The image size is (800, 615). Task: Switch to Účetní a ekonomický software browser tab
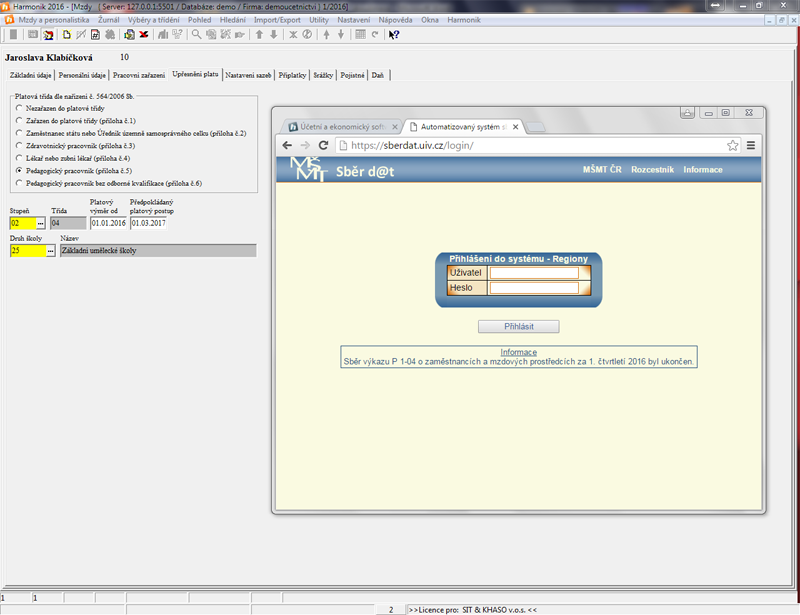(x=342, y=127)
